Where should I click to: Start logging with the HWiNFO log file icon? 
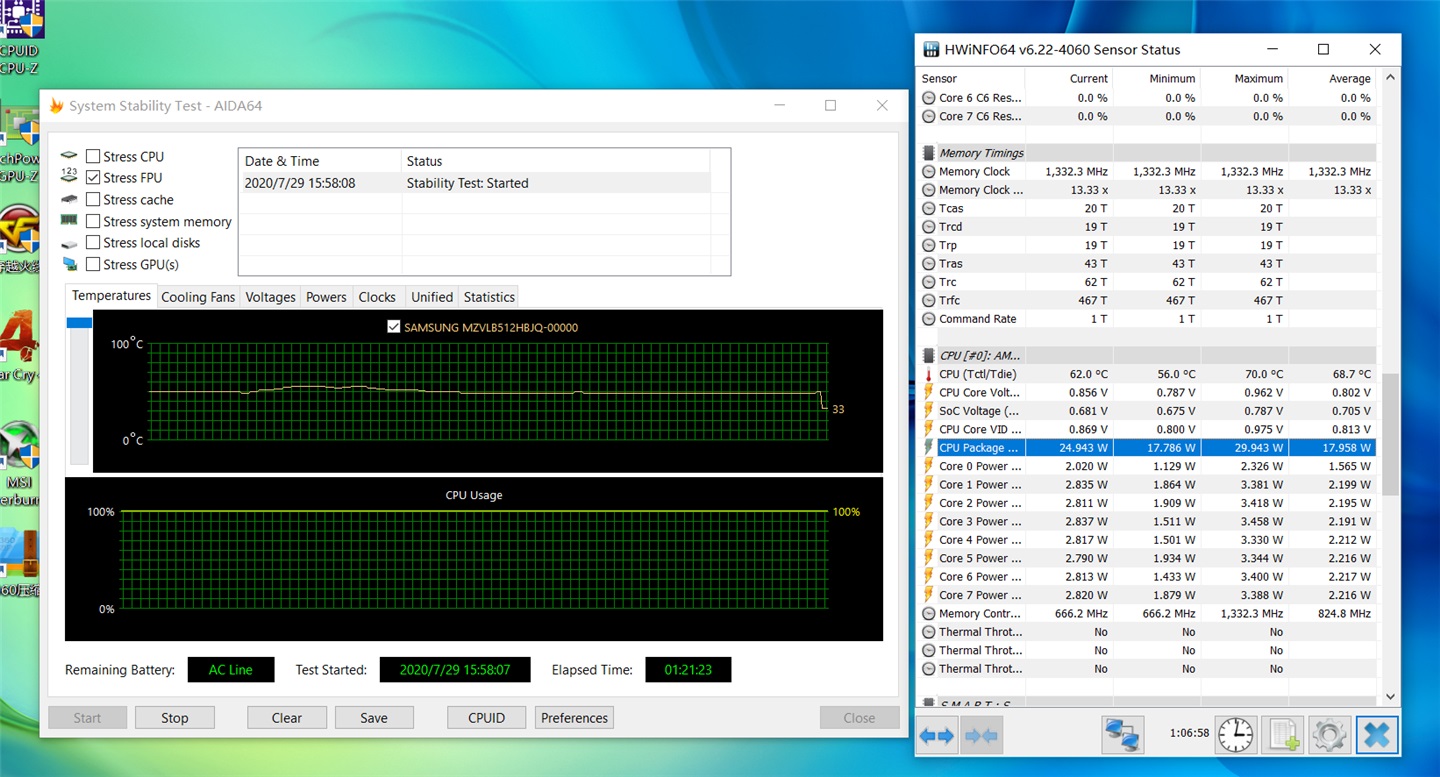tap(1282, 735)
